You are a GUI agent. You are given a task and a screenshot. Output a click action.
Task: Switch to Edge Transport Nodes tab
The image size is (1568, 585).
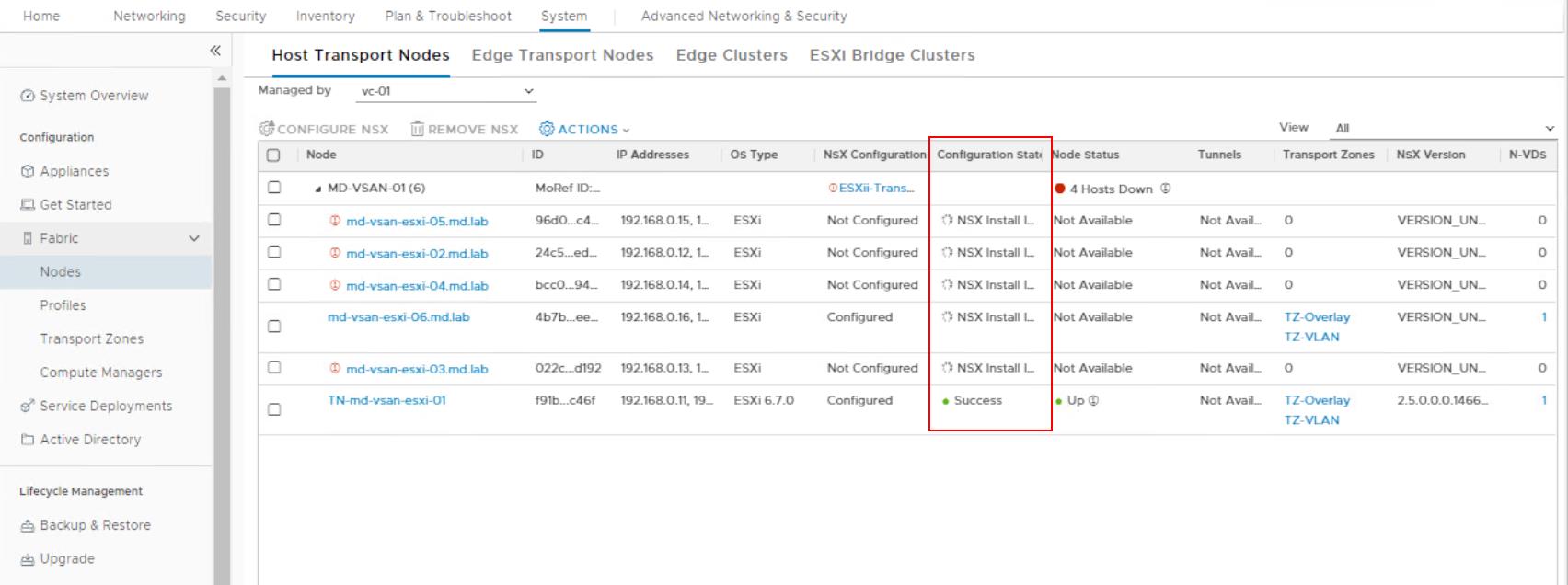pos(562,55)
